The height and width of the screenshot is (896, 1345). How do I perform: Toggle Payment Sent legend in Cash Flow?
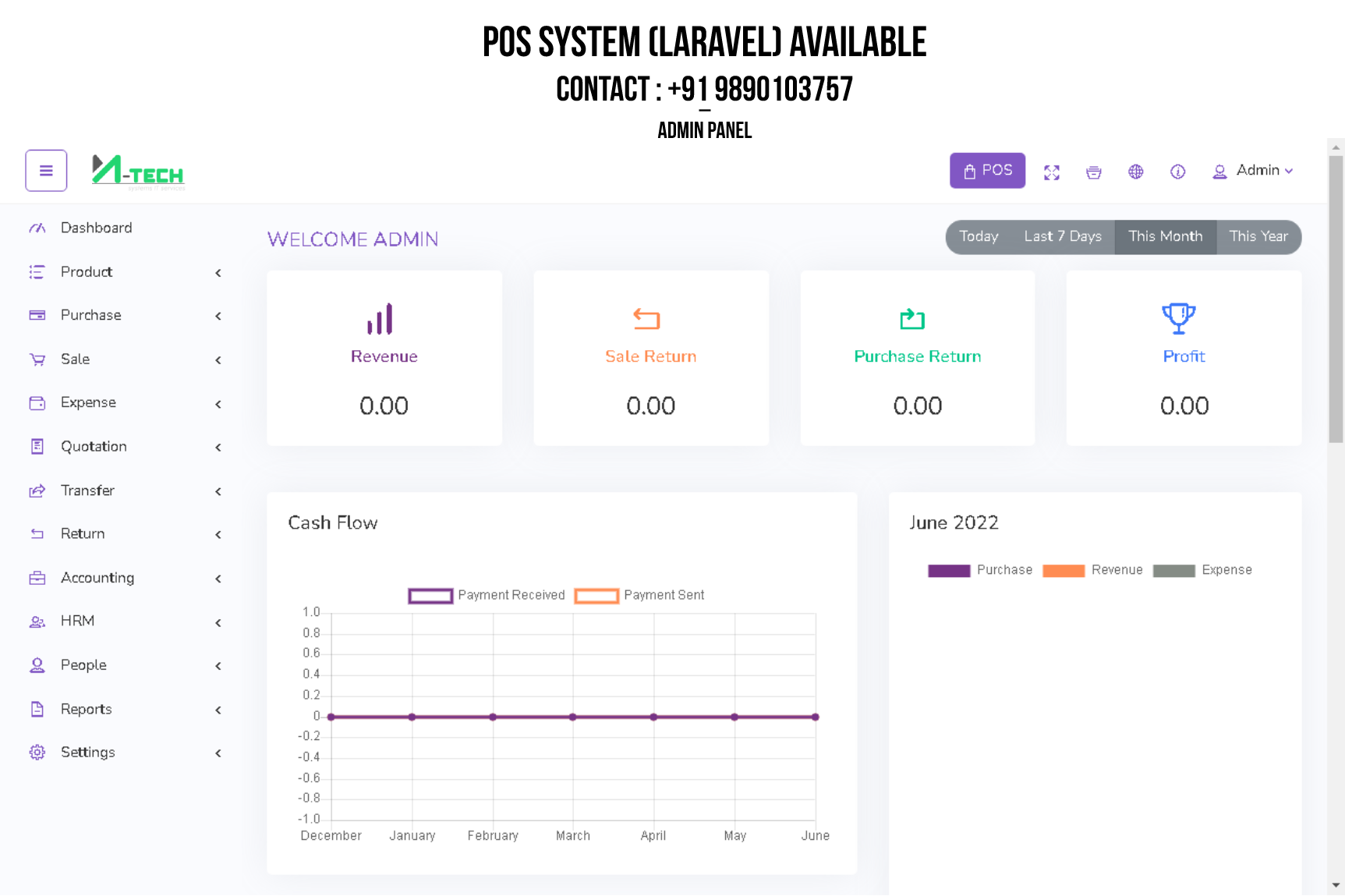tap(596, 596)
